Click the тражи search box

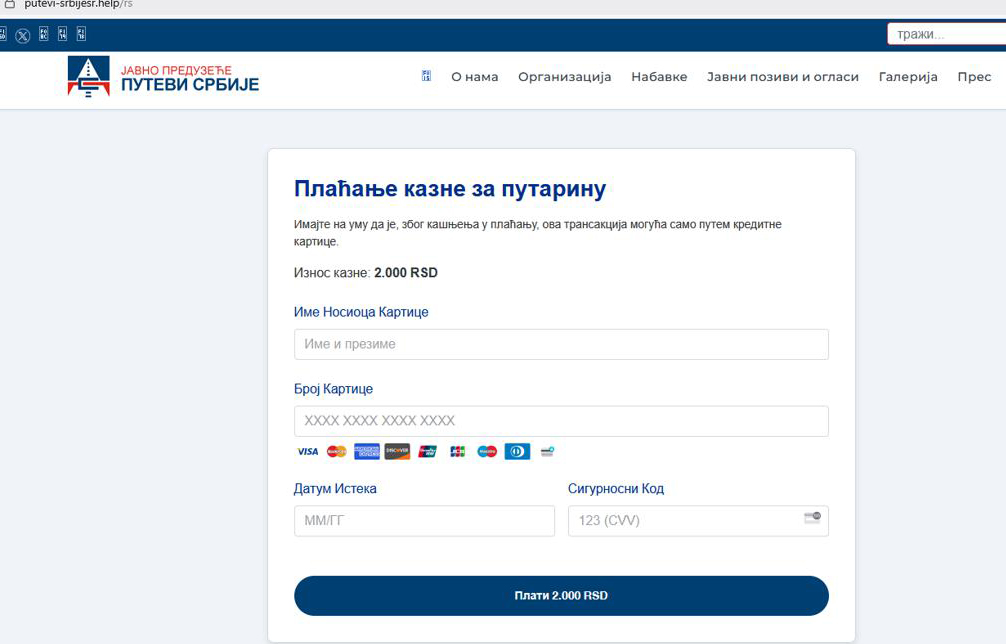point(945,35)
